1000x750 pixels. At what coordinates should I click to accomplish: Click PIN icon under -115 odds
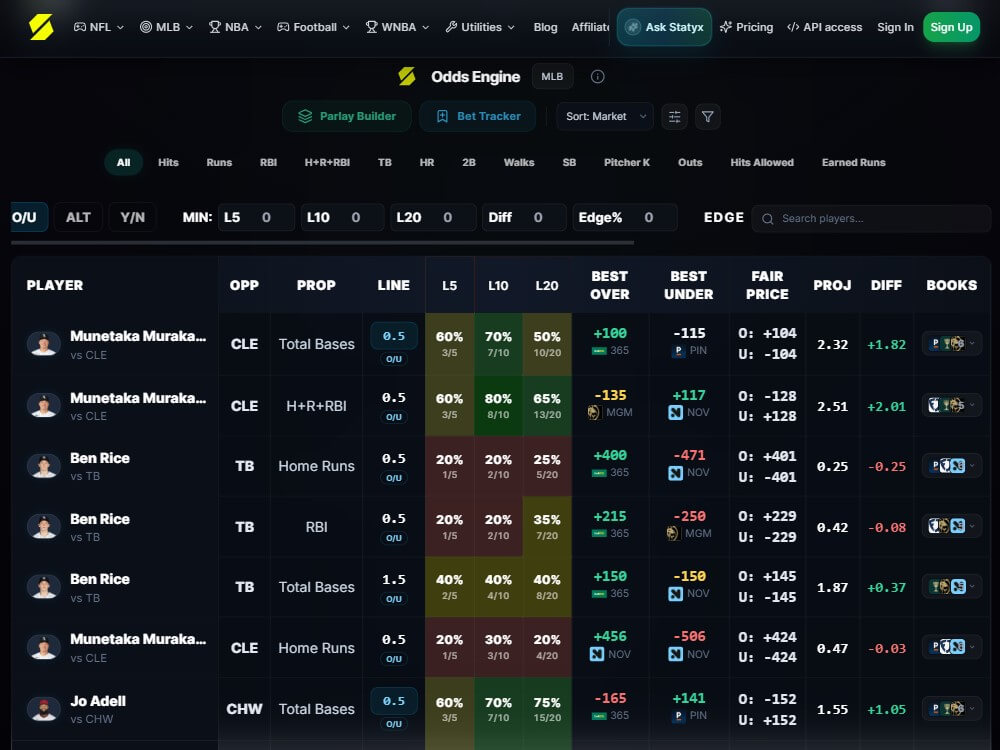coord(679,350)
